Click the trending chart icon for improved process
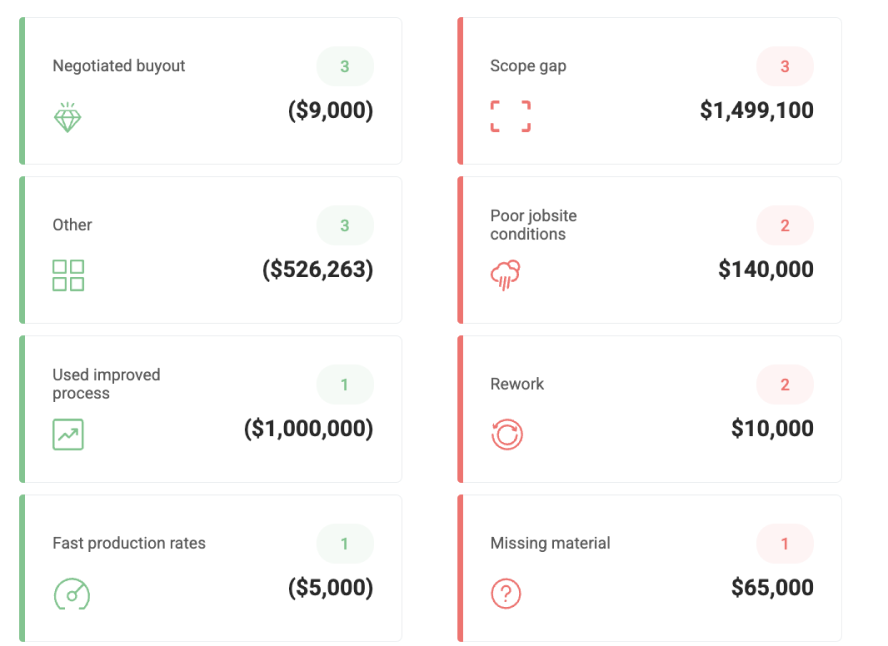The height and width of the screenshot is (646, 888). click(68, 434)
